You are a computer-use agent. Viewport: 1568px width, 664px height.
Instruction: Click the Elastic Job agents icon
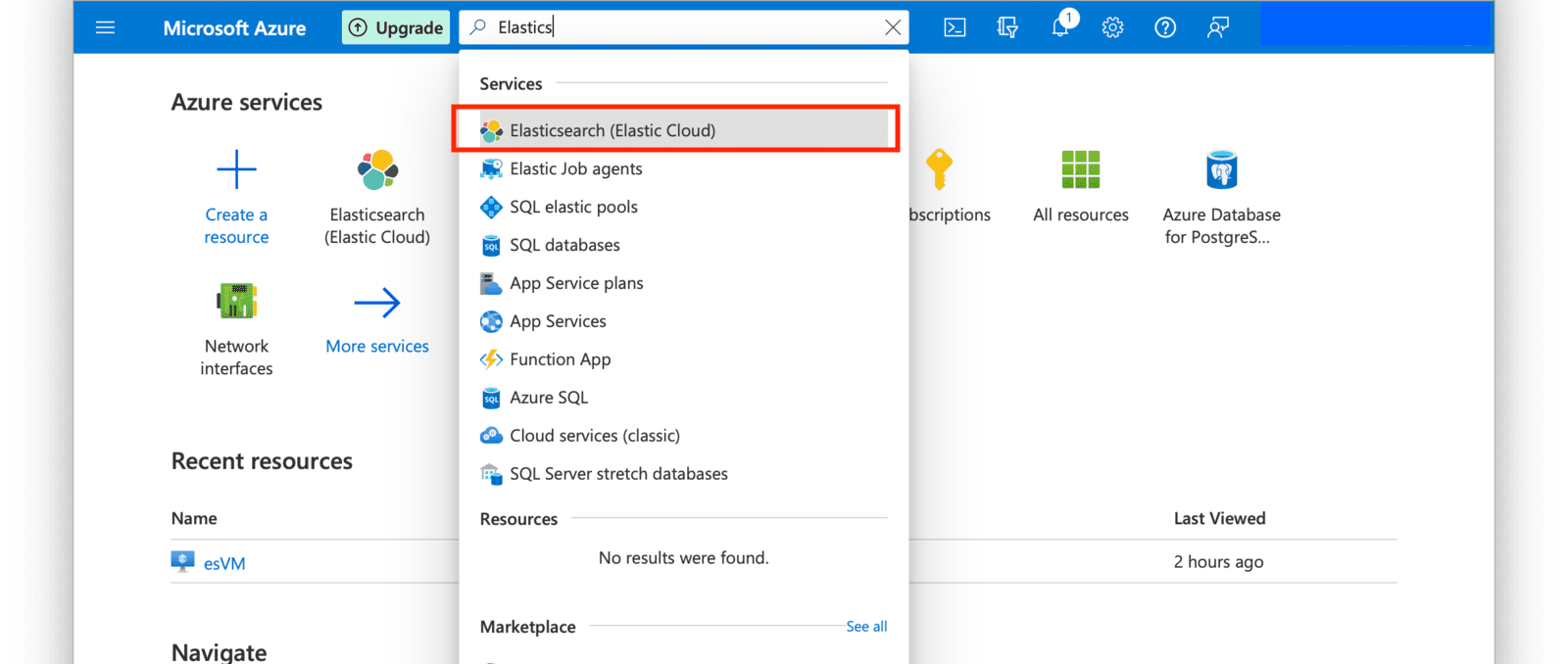(491, 168)
